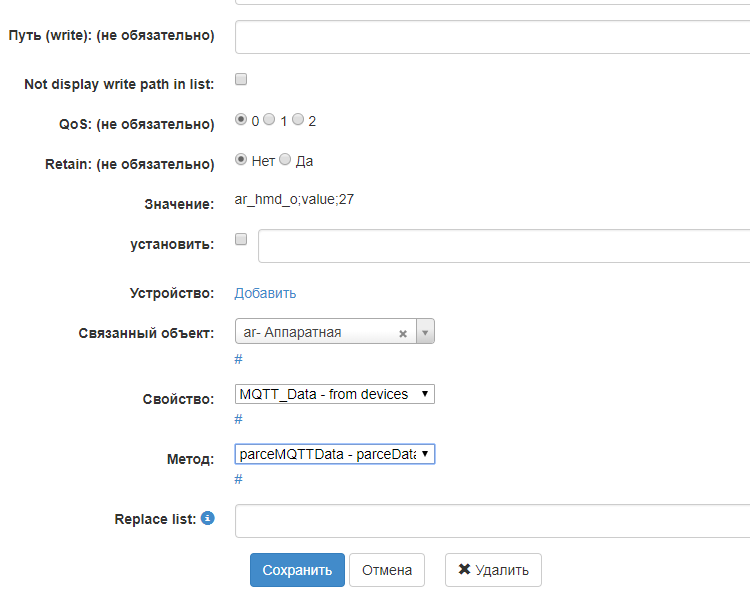The width and height of the screenshot is (750, 606).
Task: Open the # link under Связанный объект
Action: tap(238, 359)
